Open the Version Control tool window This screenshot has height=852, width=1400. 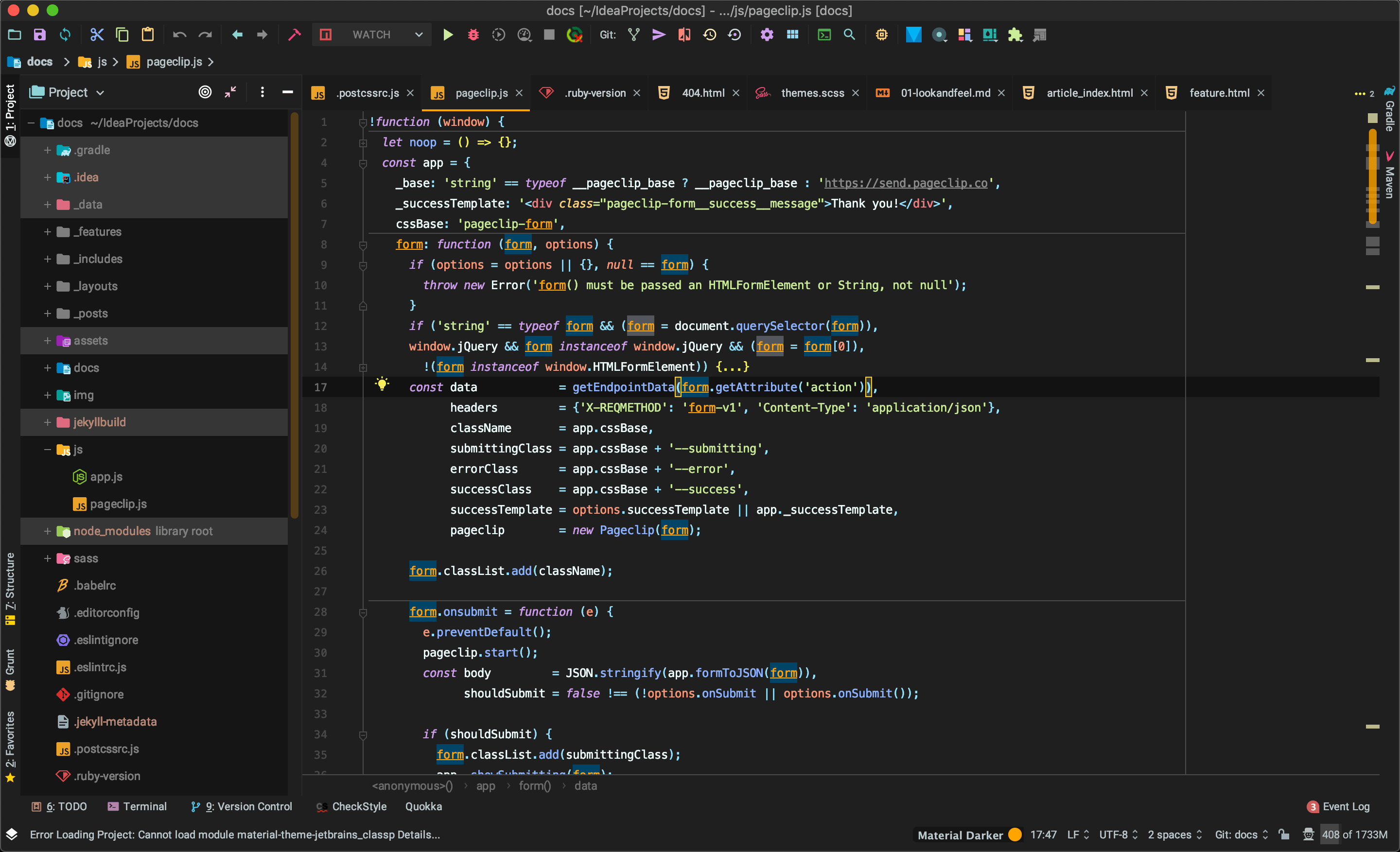242,807
